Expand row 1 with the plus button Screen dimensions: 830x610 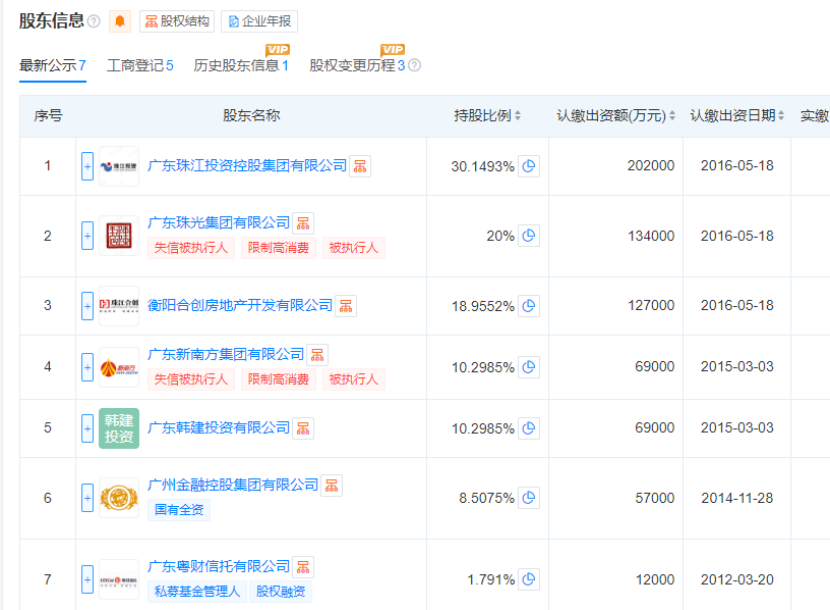tap(87, 166)
